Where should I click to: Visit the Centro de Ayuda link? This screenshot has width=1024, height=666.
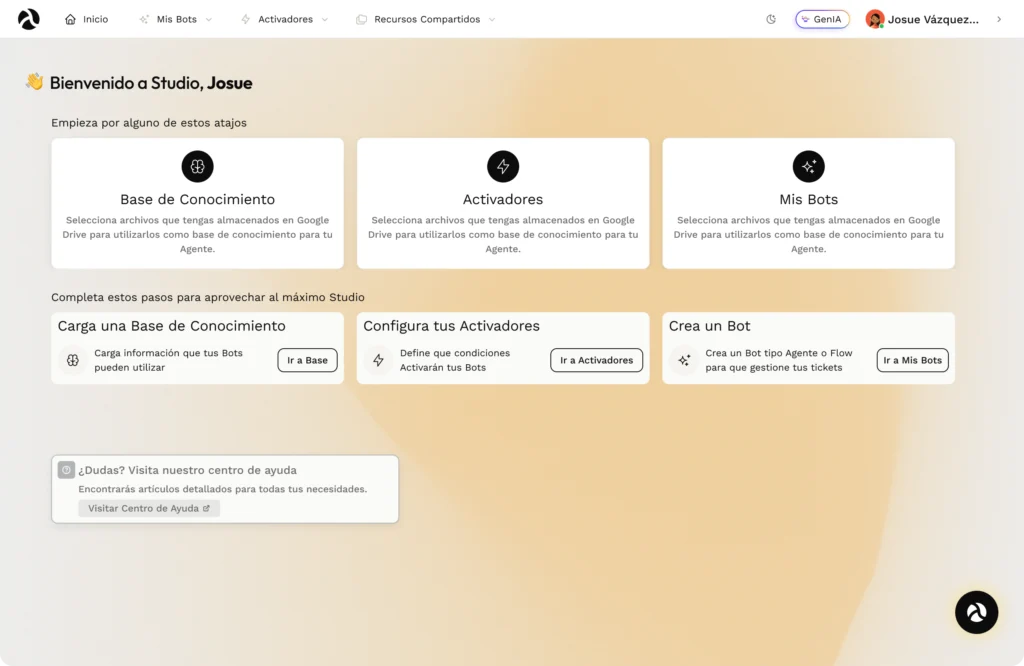click(x=149, y=508)
